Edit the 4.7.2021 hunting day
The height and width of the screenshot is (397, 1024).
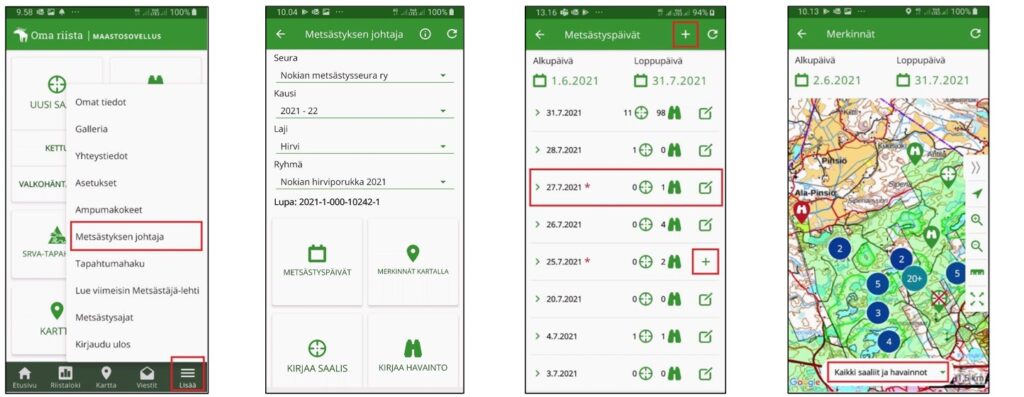(705, 337)
